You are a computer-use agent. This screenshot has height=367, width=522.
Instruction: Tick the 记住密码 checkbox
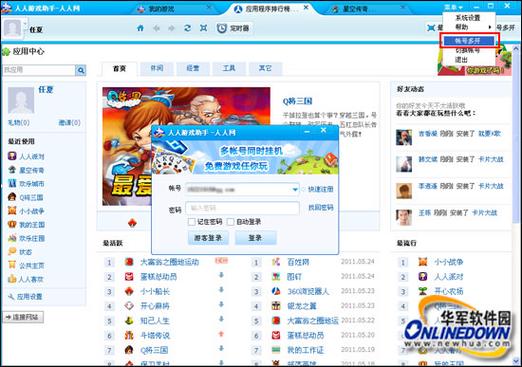tap(192, 222)
